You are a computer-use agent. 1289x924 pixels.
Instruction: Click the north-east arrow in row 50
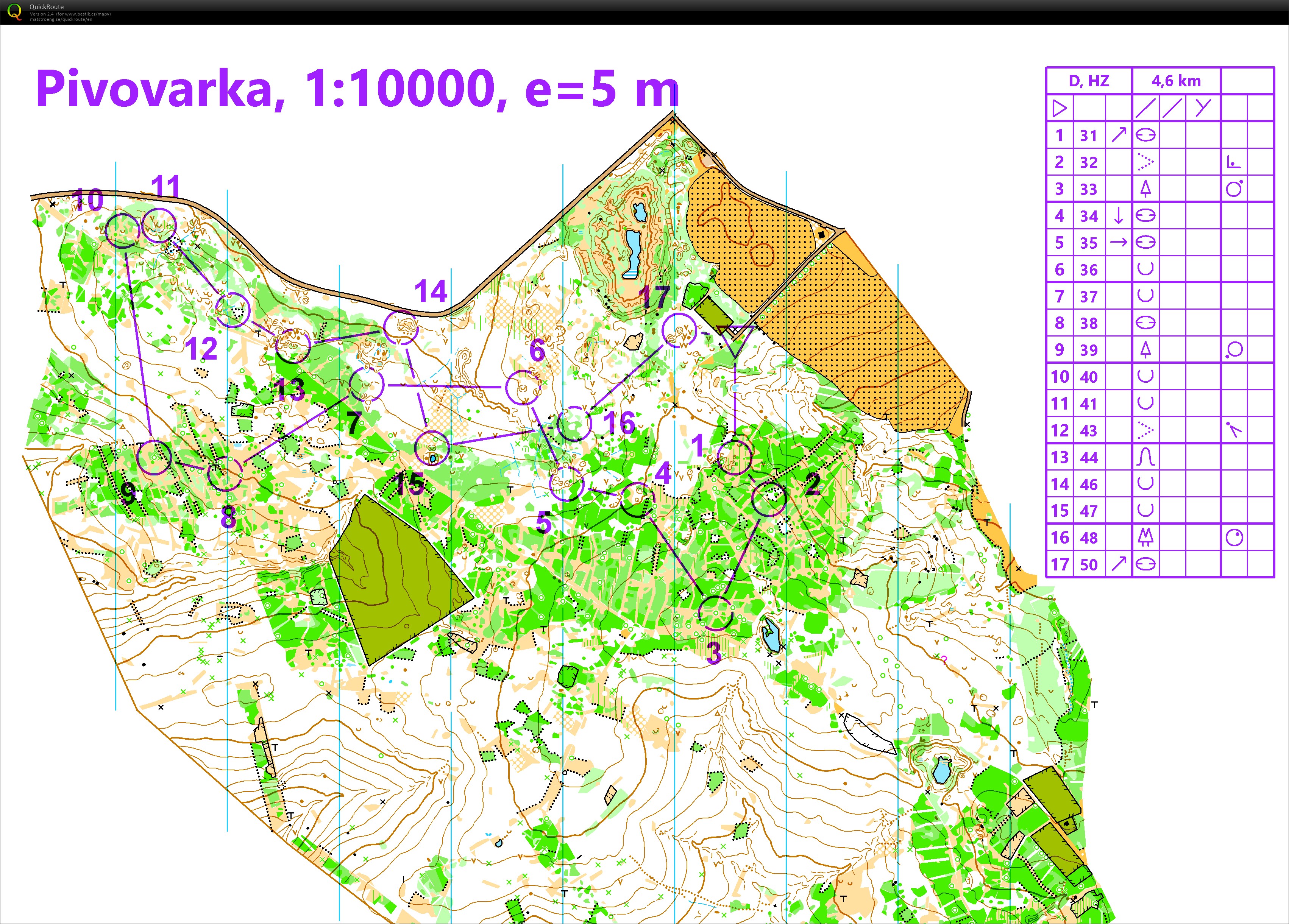1119,564
